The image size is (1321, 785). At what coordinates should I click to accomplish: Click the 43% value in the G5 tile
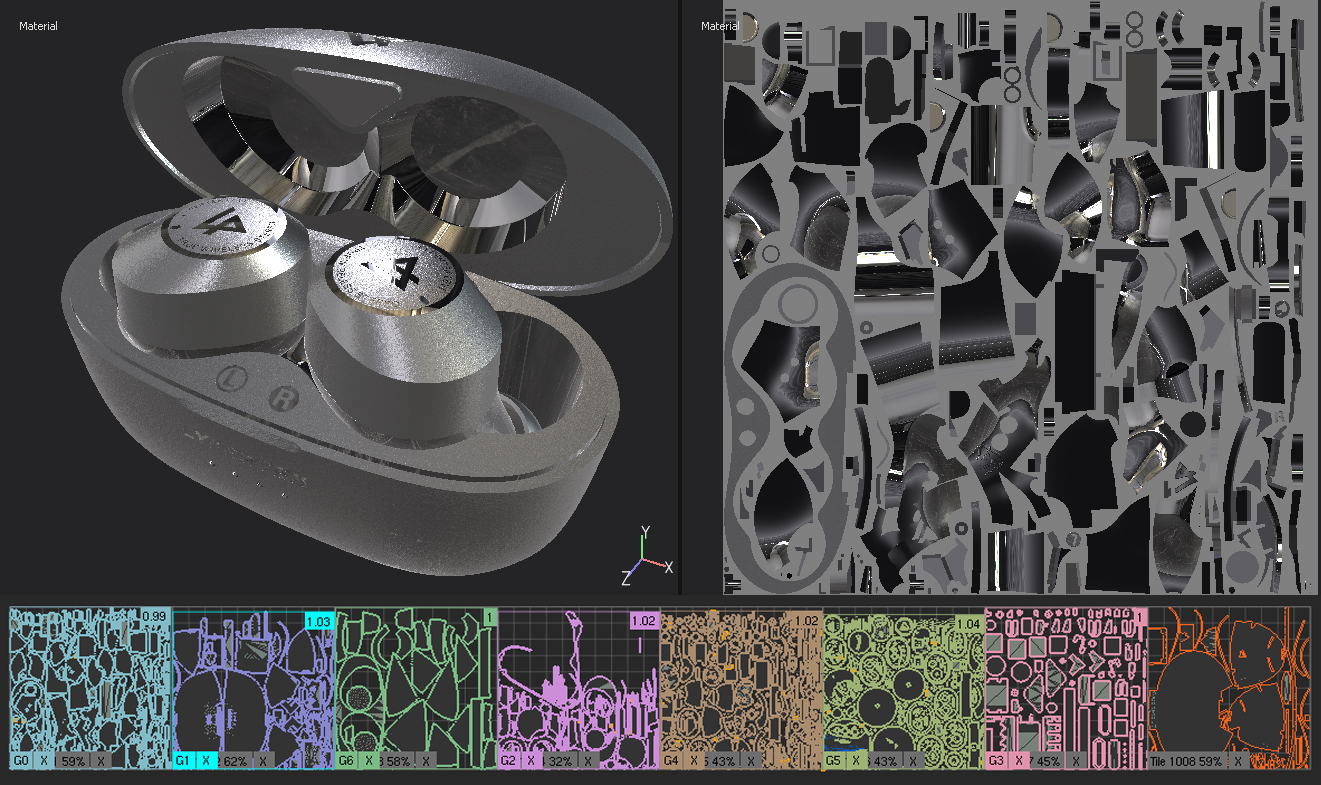pyautogui.click(x=885, y=761)
